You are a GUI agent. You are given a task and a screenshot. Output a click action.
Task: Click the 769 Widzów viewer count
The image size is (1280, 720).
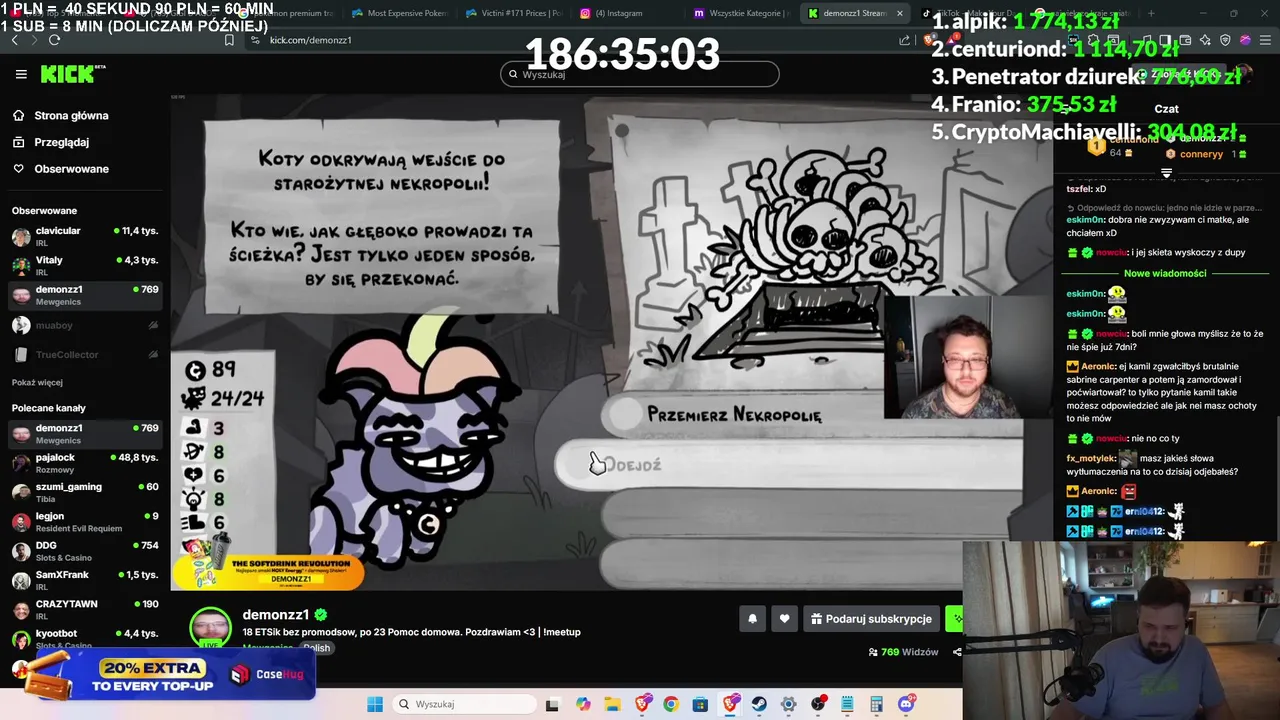[903, 652]
